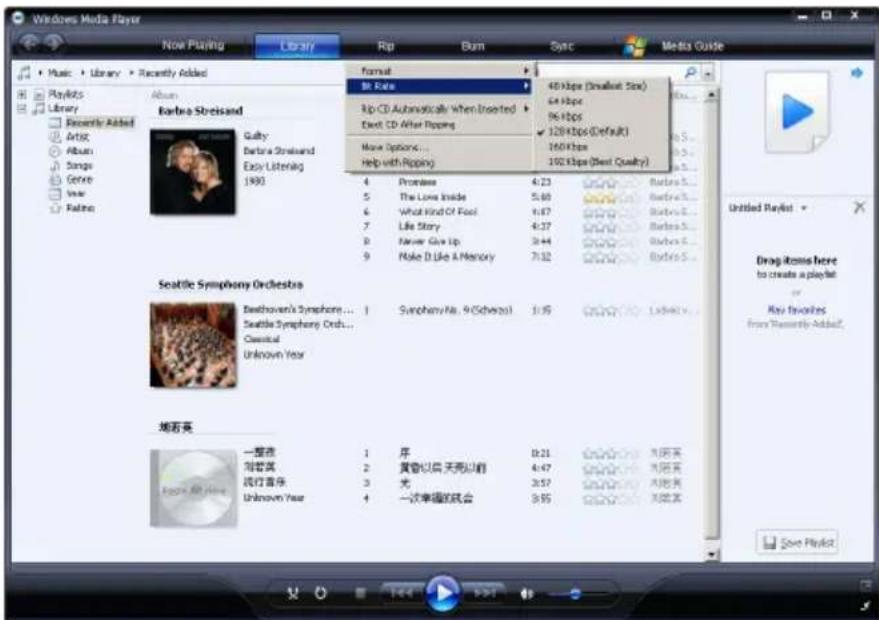Click the Guilty album cover thumbnail

tap(193, 172)
